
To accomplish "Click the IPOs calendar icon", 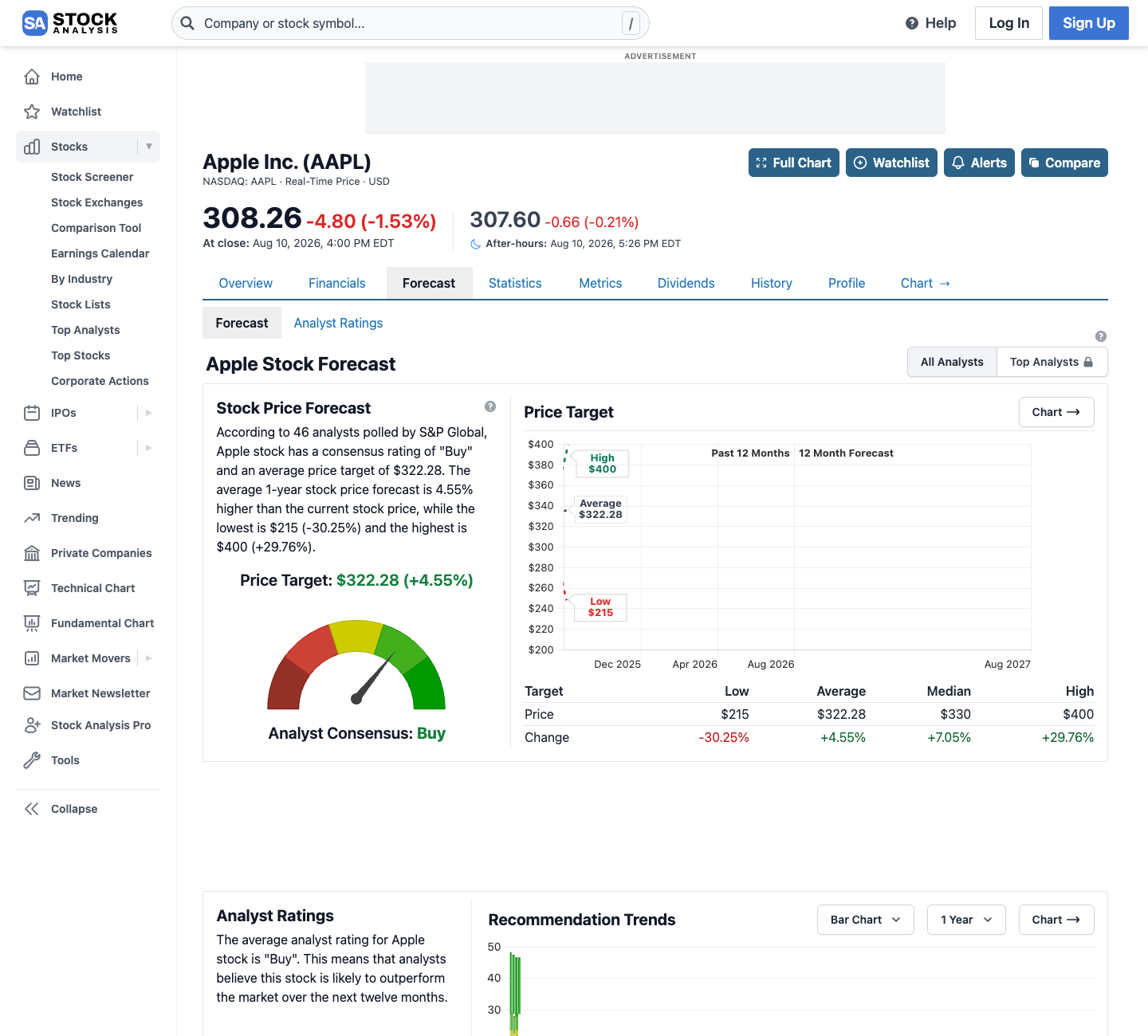I will pos(32,413).
